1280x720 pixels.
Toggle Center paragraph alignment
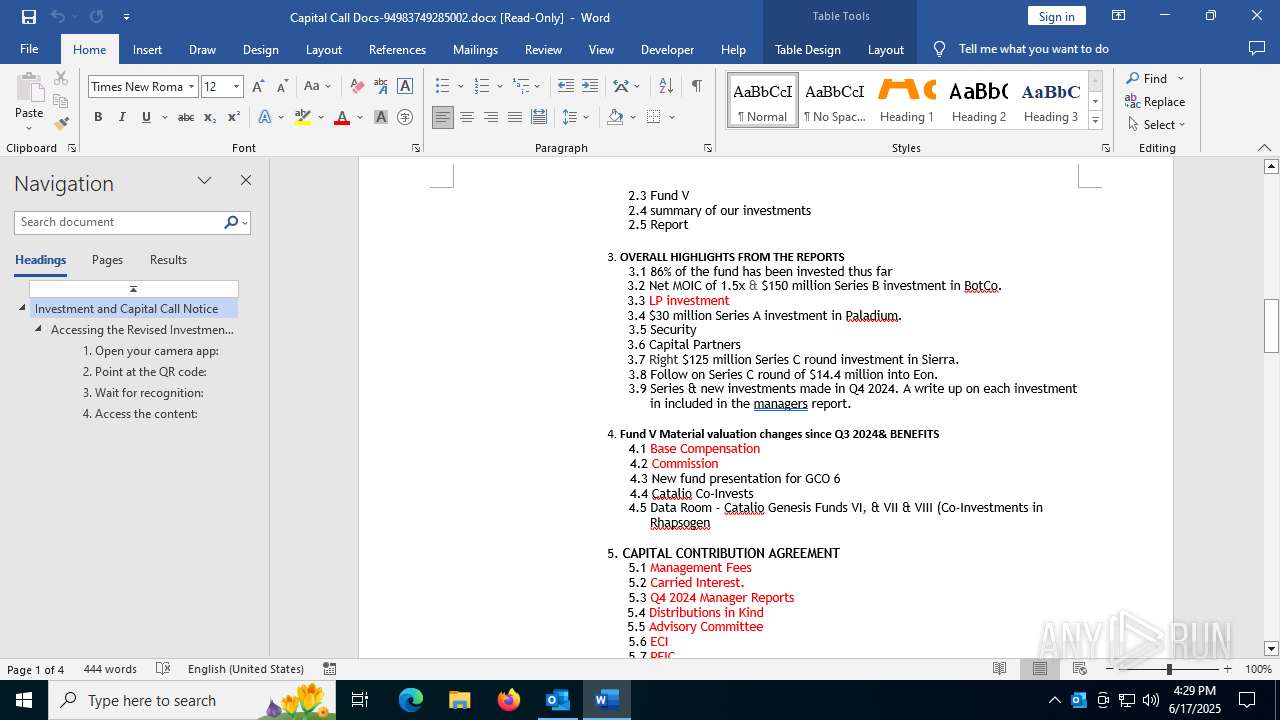(x=467, y=117)
